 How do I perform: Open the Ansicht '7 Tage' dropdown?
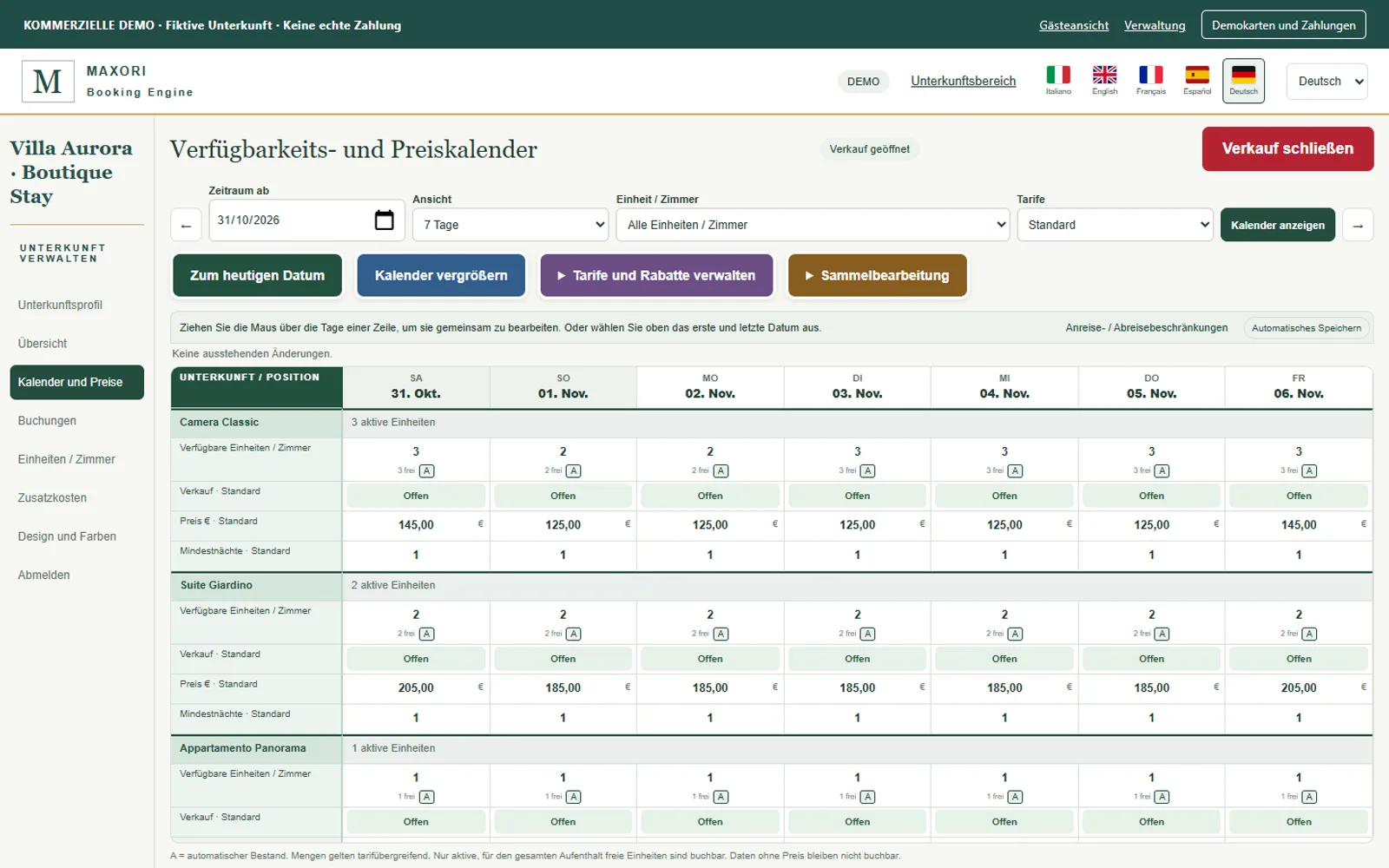510,225
